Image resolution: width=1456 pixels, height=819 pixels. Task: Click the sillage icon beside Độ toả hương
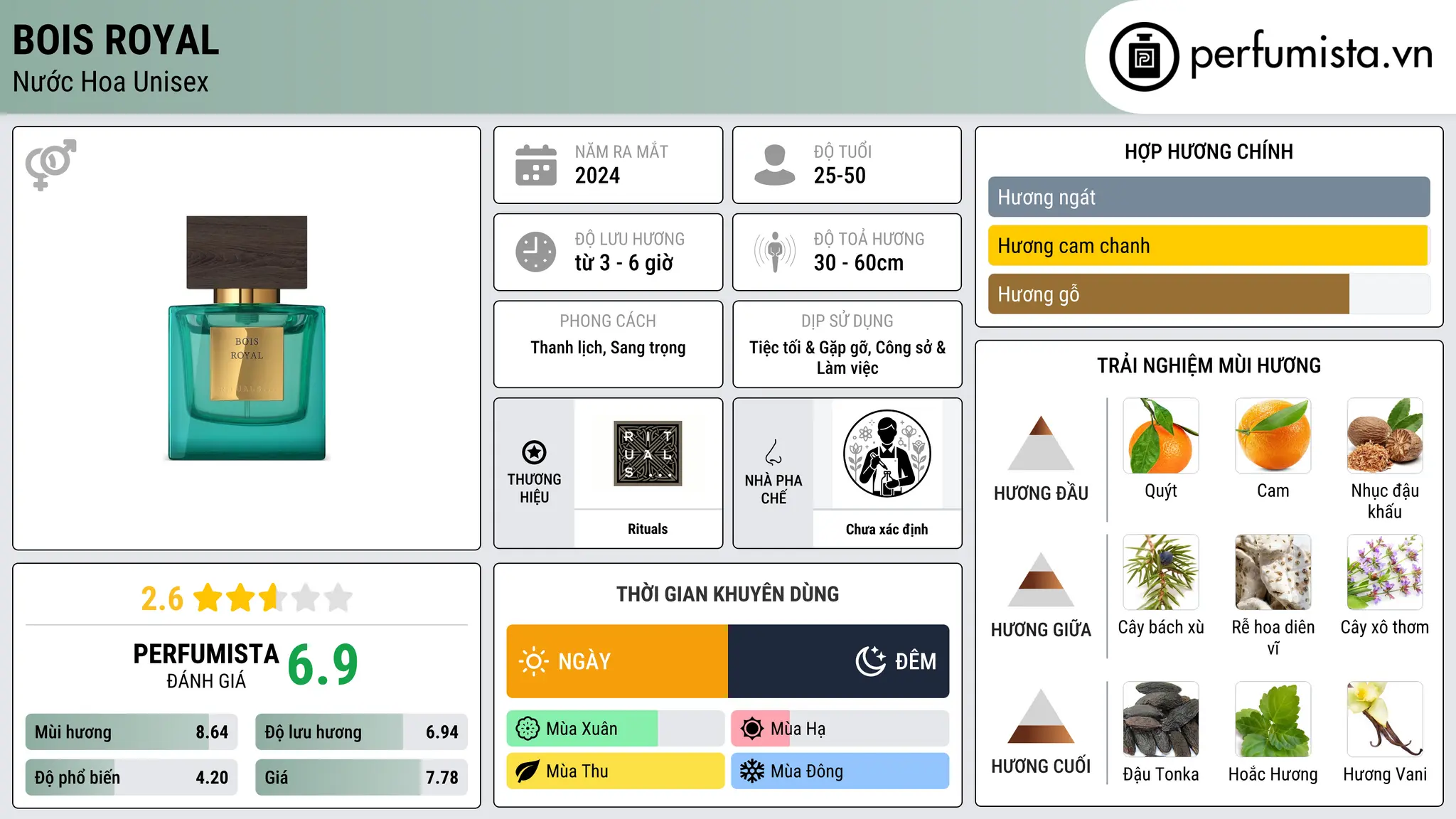774,252
